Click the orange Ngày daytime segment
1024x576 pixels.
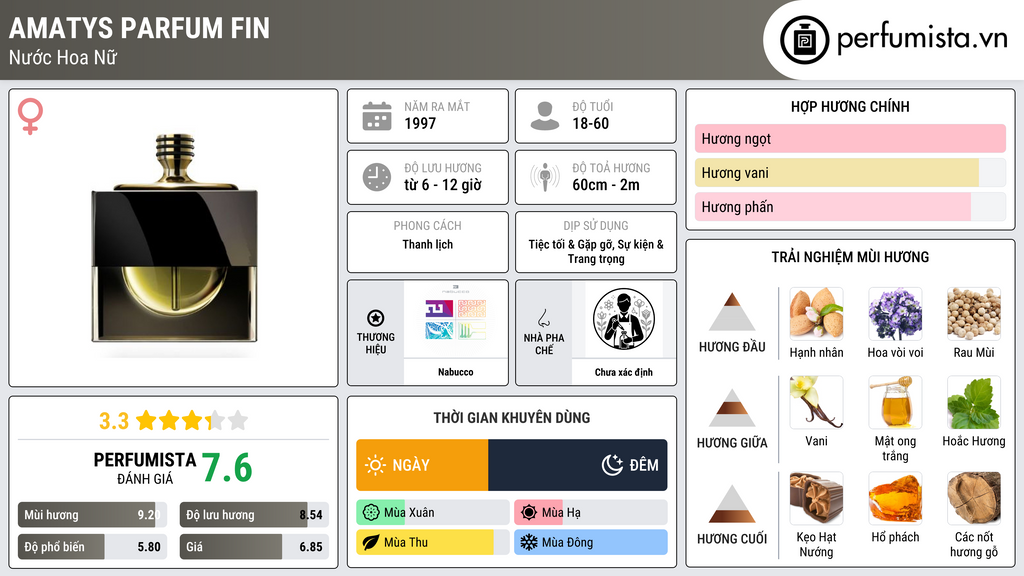422,465
